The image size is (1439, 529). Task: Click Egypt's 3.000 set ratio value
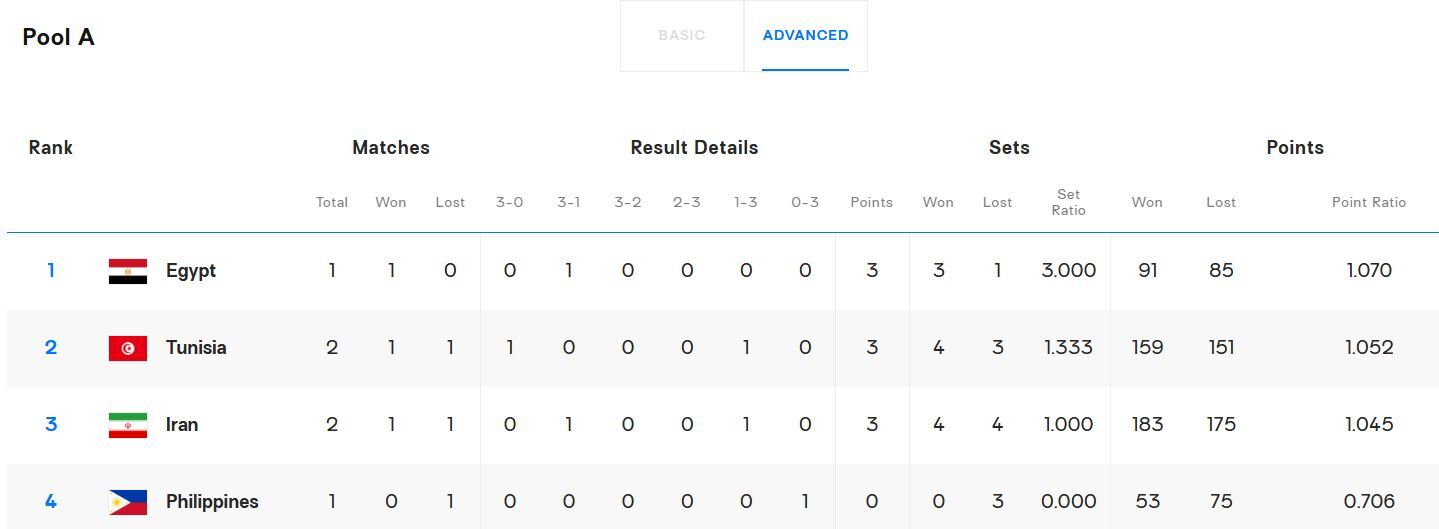(x=1068, y=271)
